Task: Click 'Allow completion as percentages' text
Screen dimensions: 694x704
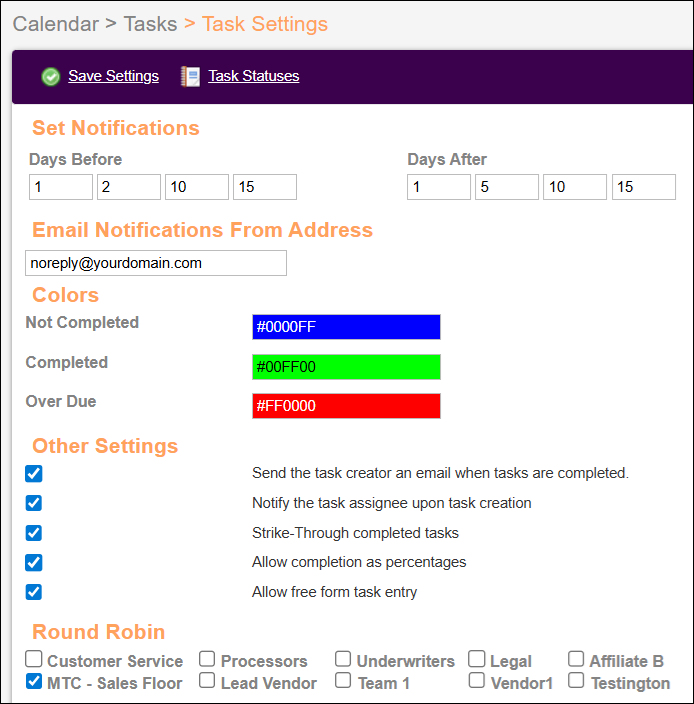Action: (x=359, y=562)
